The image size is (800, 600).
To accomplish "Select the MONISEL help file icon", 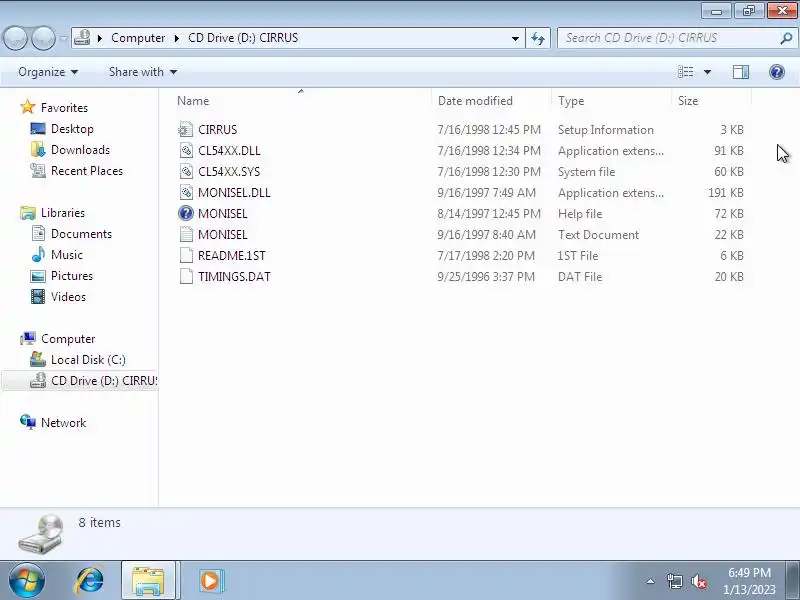I will coord(186,213).
